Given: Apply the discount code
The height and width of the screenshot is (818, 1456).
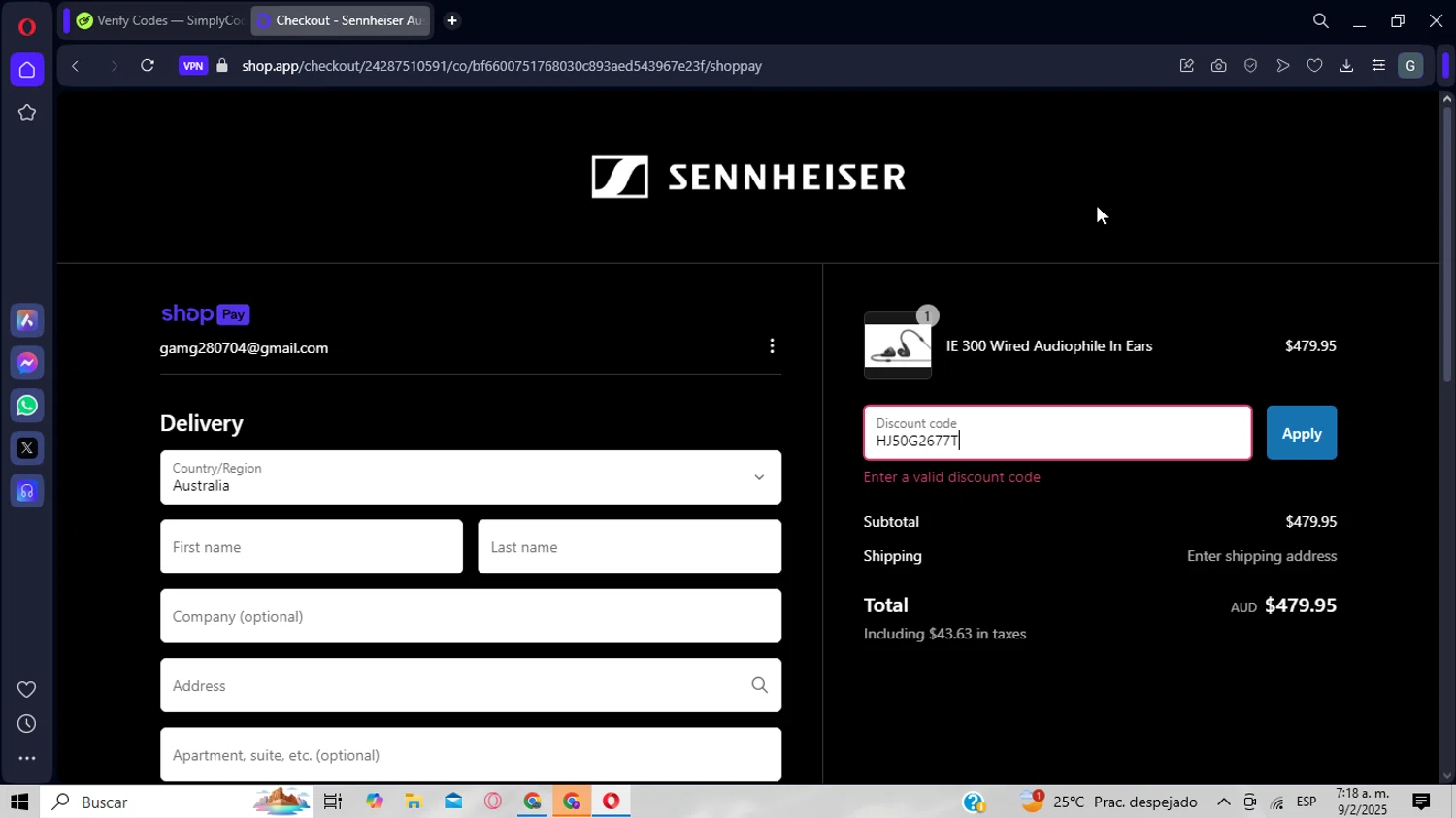Looking at the screenshot, I should click(1302, 433).
